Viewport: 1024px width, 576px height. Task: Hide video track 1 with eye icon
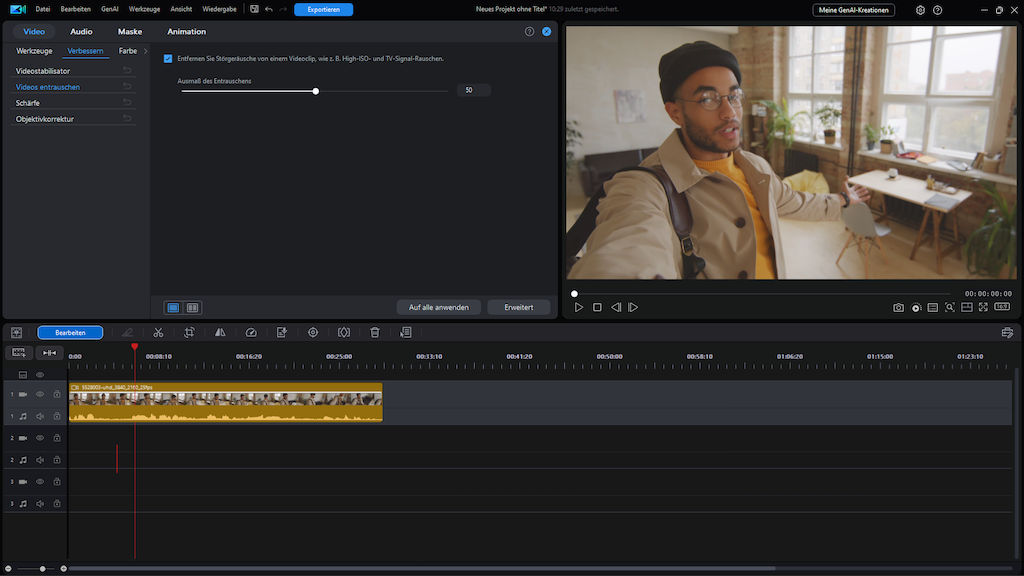40,394
